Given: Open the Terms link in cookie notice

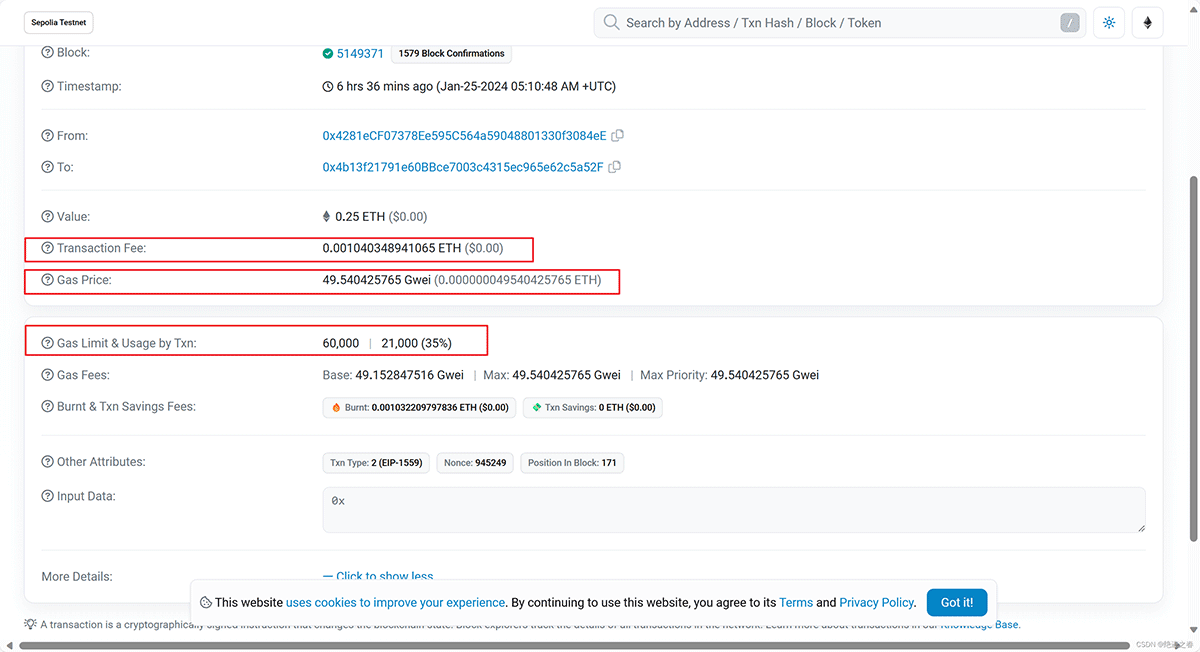Looking at the screenshot, I should (796, 603).
